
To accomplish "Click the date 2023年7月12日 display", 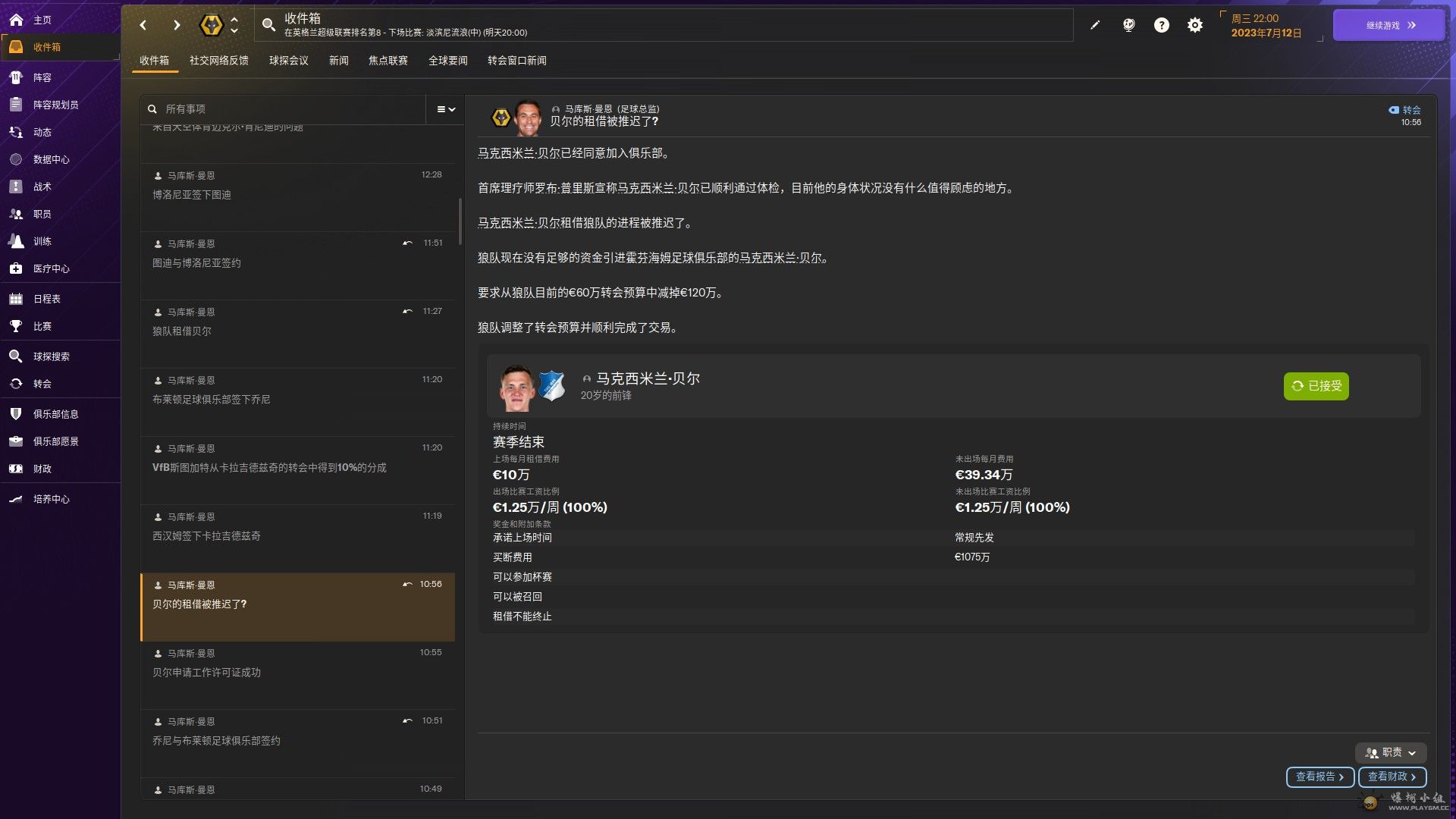I will [x=1266, y=33].
